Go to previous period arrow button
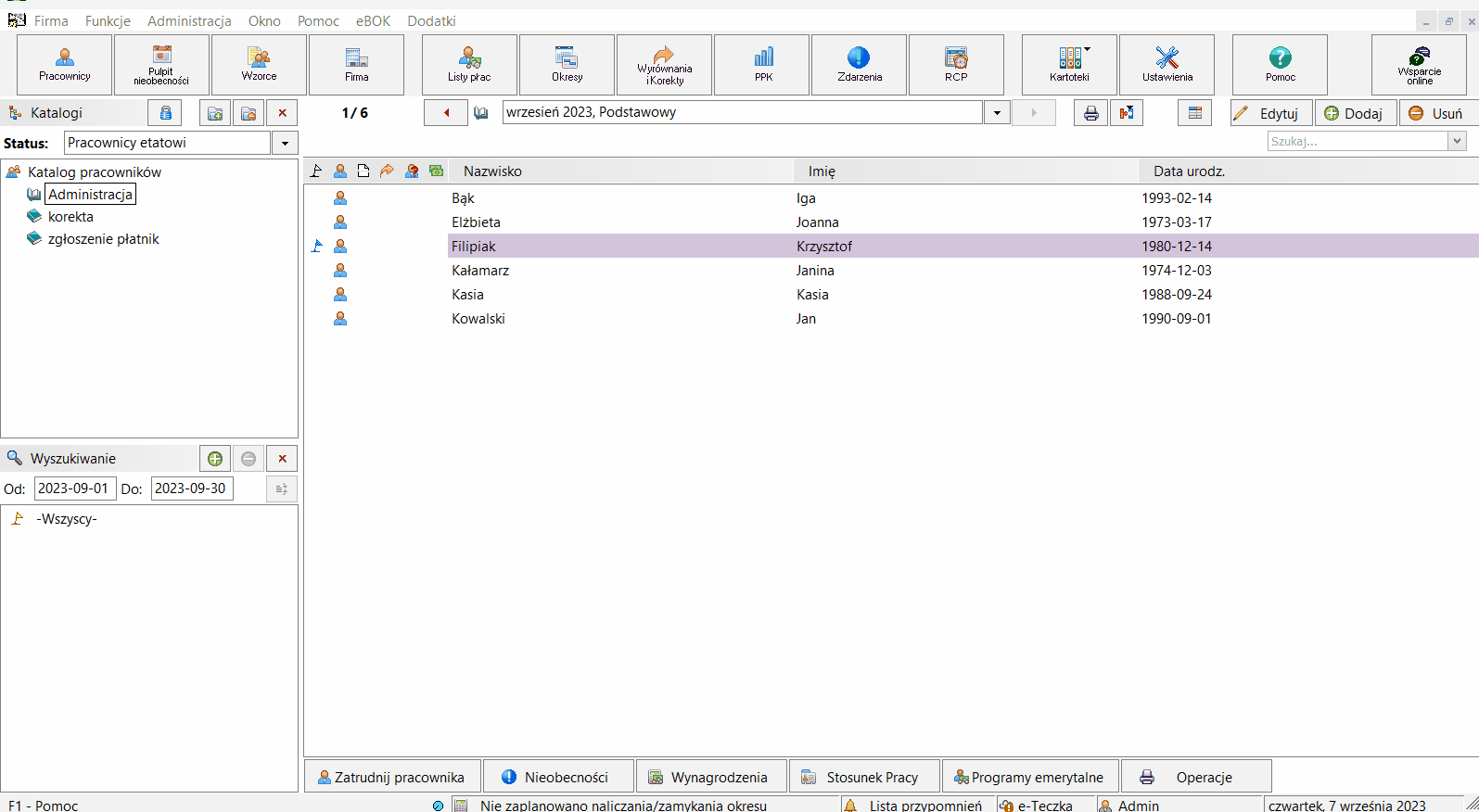The image size is (1479, 812). 447,113
